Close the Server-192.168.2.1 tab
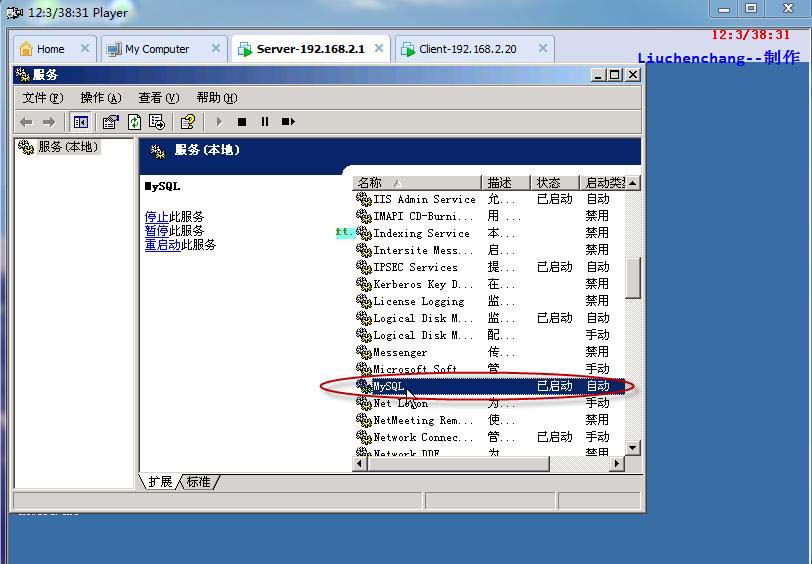Viewport: 812px width, 564px height. (379, 48)
